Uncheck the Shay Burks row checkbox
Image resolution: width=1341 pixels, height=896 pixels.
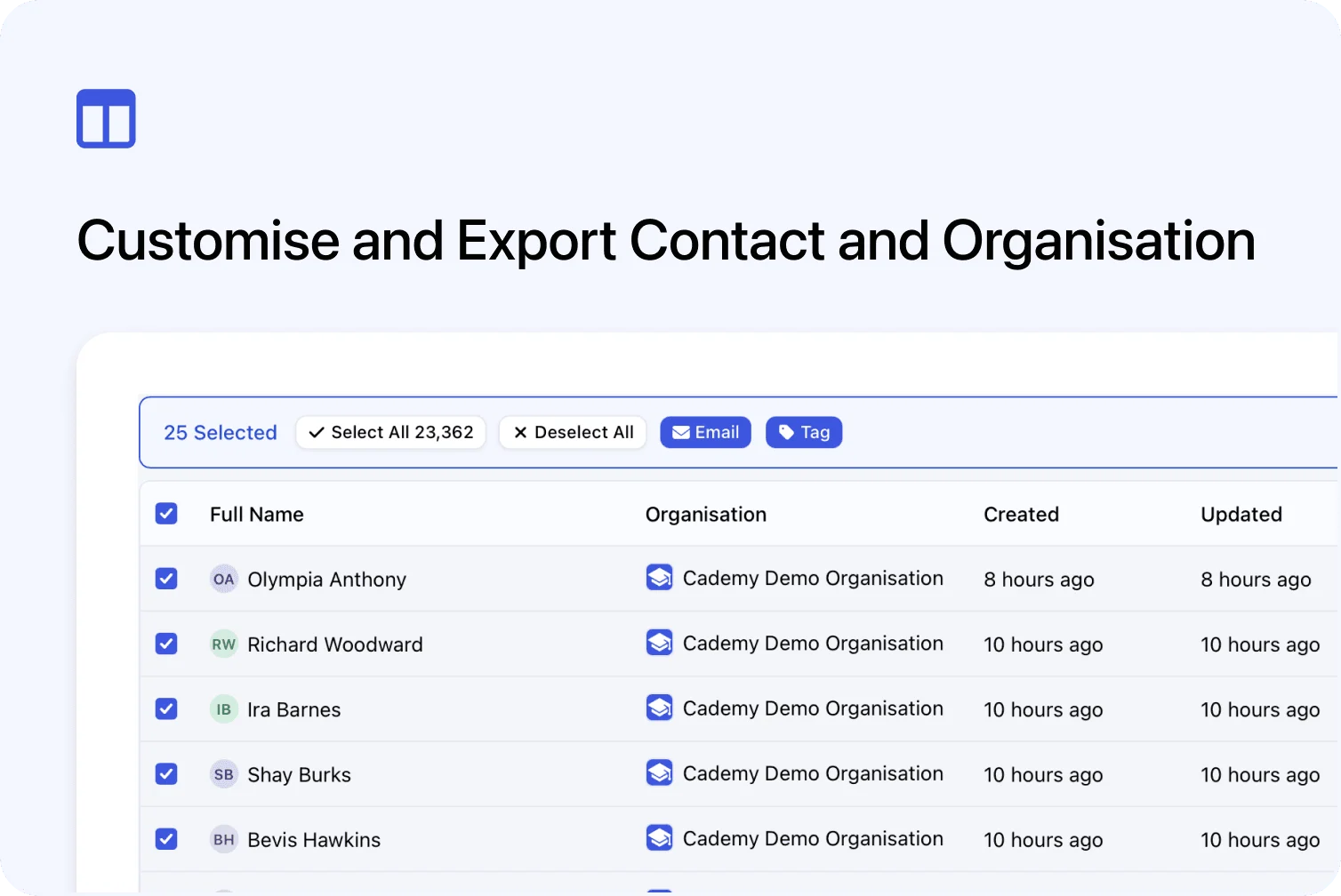(166, 774)
